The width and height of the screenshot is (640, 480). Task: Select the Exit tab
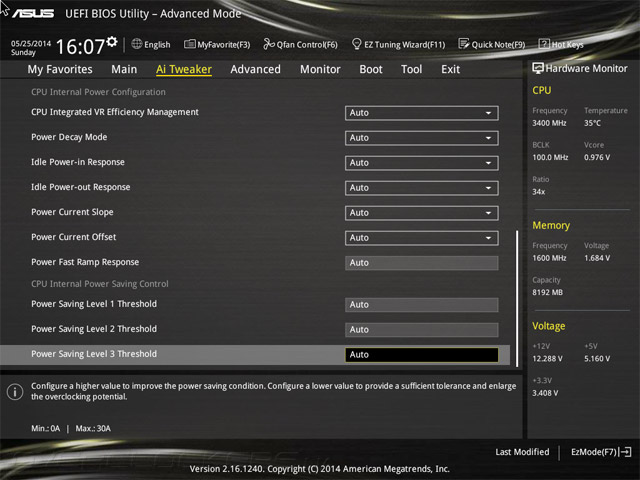[450, 69]
